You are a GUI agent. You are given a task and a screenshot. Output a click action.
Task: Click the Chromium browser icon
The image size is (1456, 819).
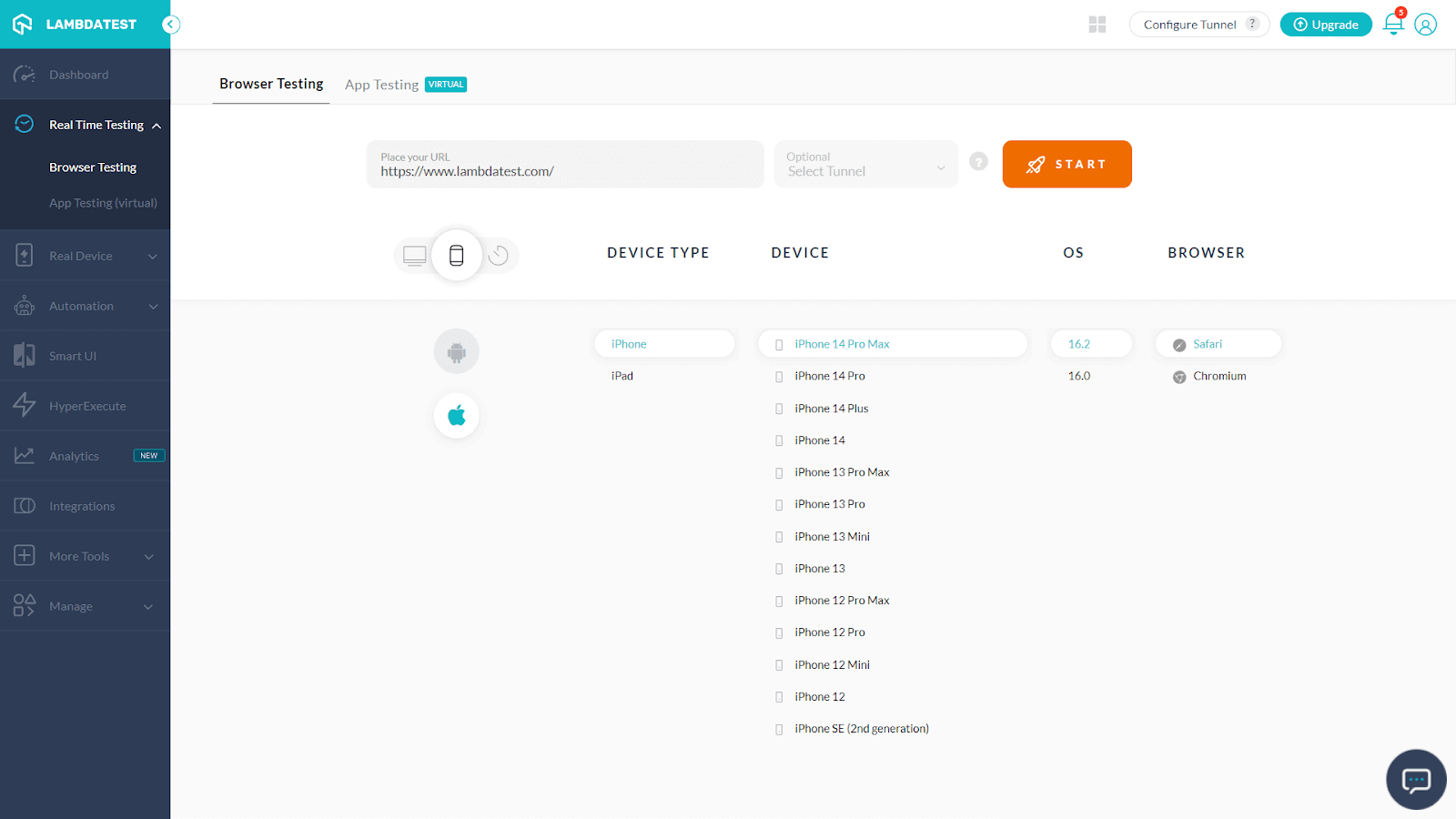click(1179, 377)
